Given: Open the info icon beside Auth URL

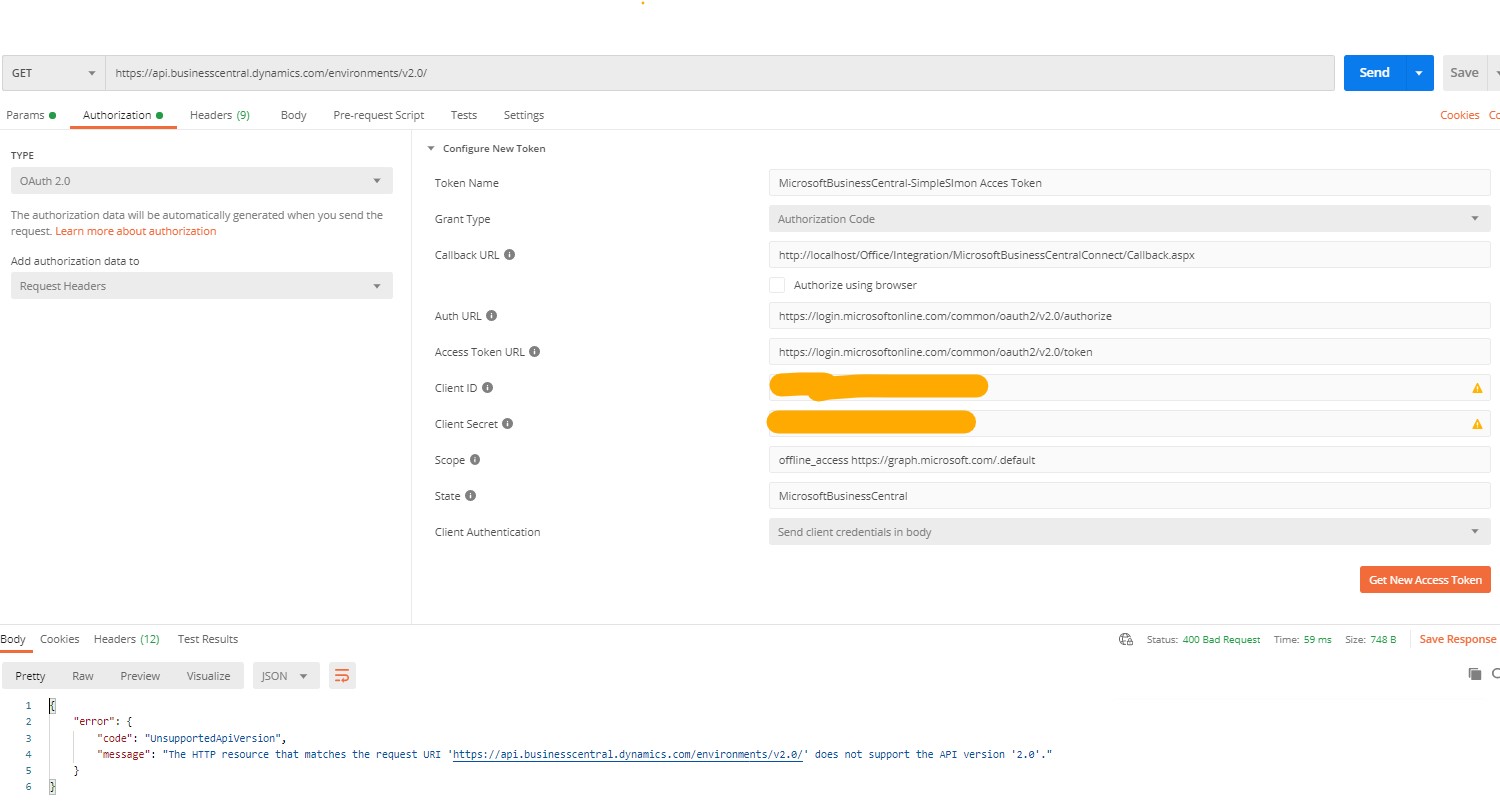Looking at the screenshot, I should (x=491, y=316).
